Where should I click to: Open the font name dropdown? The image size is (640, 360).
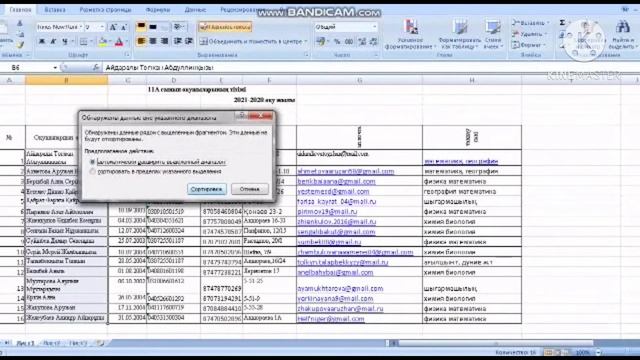click(81, 27)
